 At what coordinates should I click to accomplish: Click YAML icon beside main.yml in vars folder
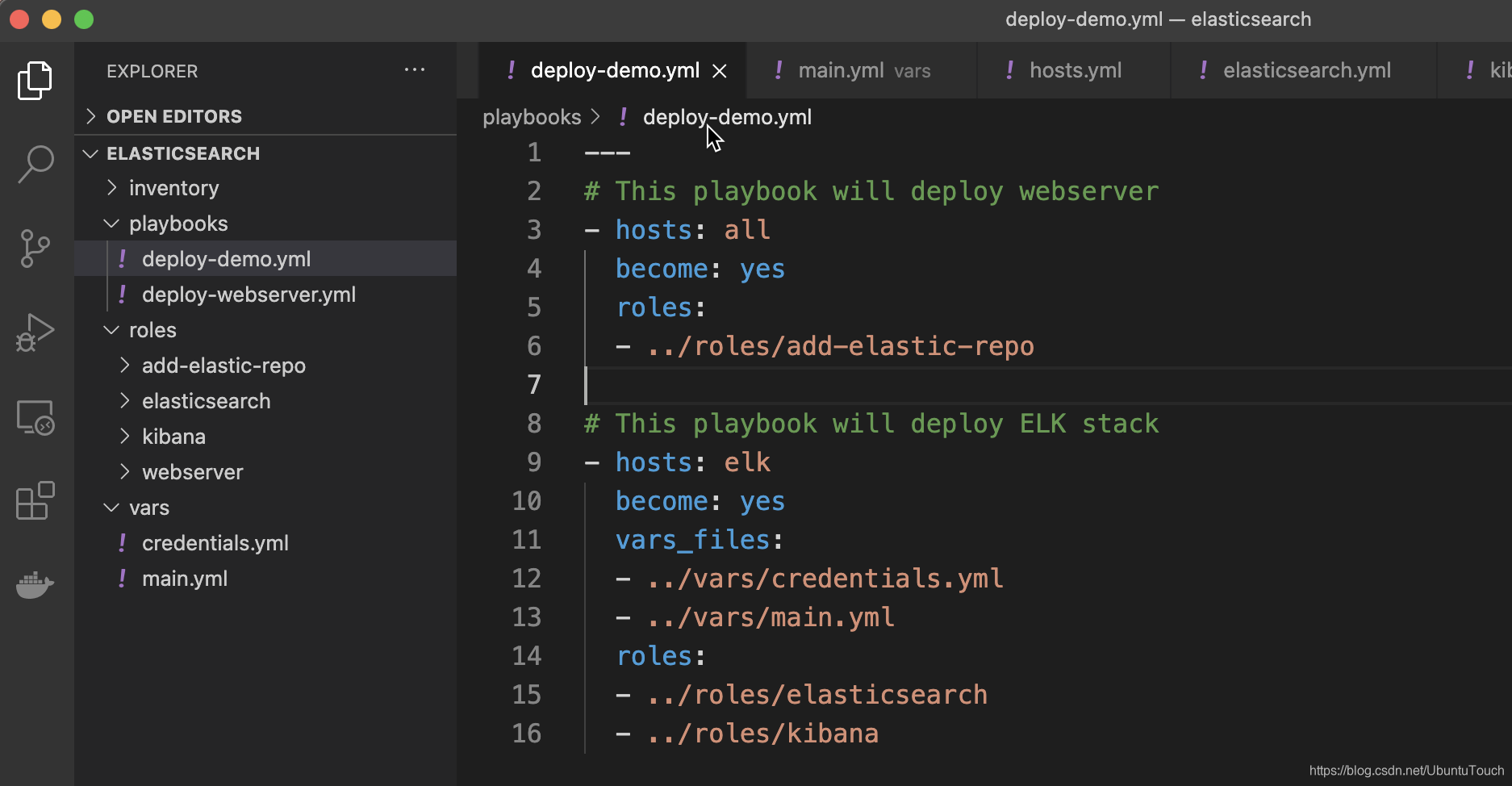coord(122,579)
